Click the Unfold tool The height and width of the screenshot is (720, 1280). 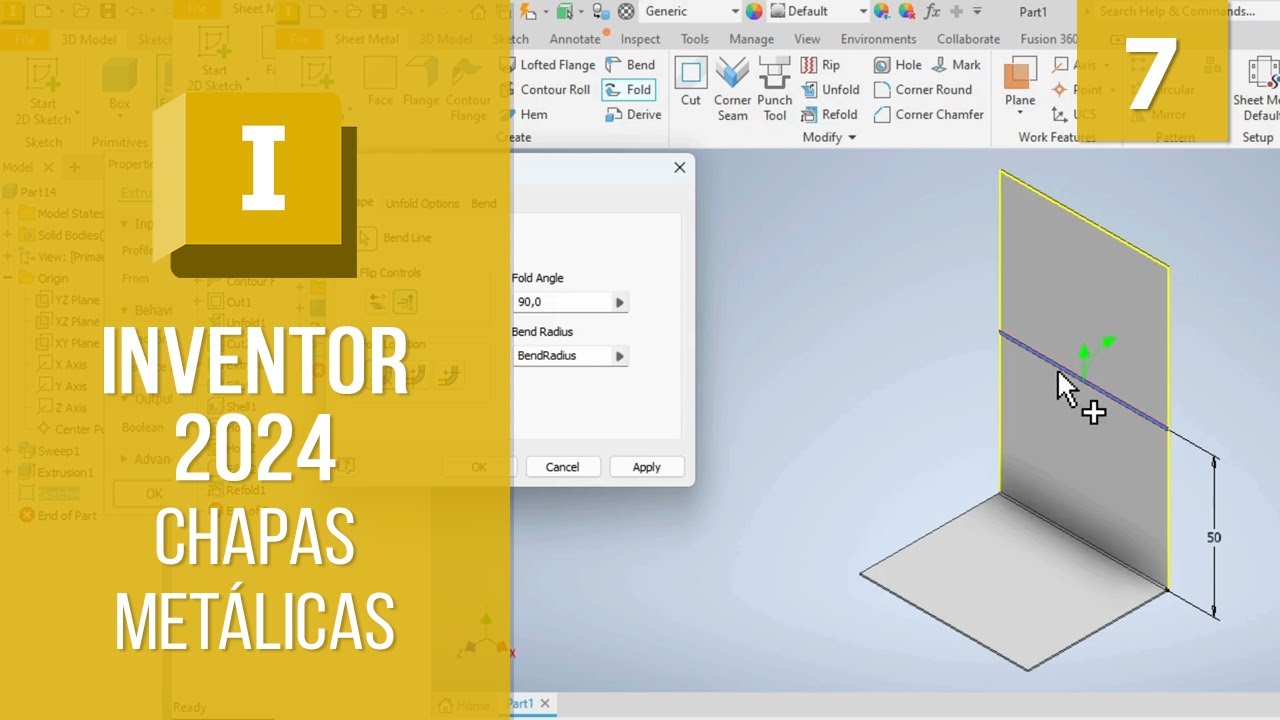830,89
